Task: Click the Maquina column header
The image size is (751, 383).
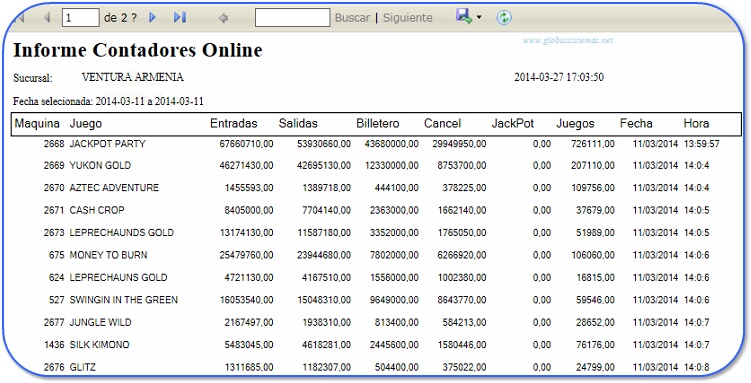Action: tap(37, 124)
